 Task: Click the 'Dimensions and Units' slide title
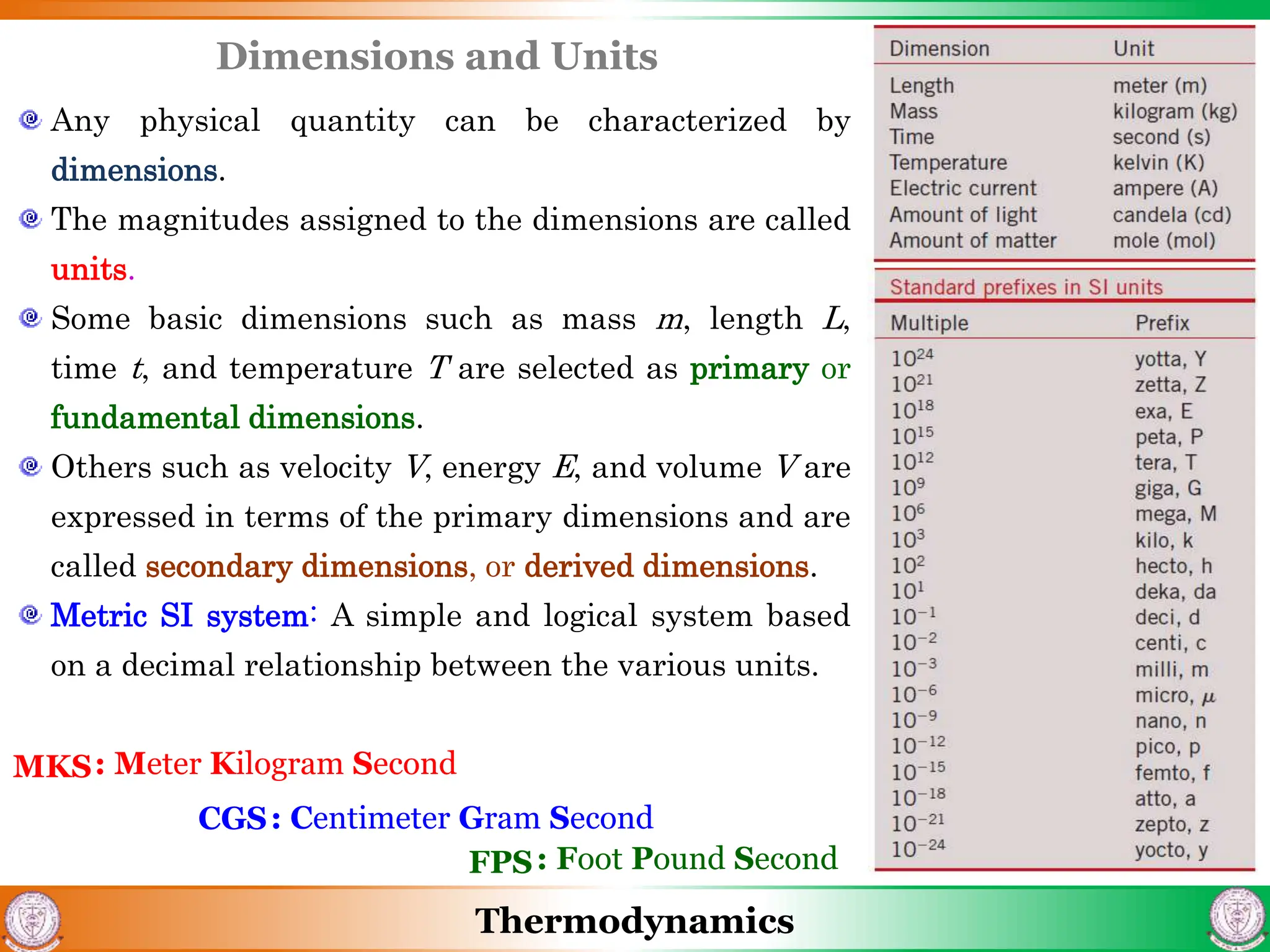pos(437,56)
